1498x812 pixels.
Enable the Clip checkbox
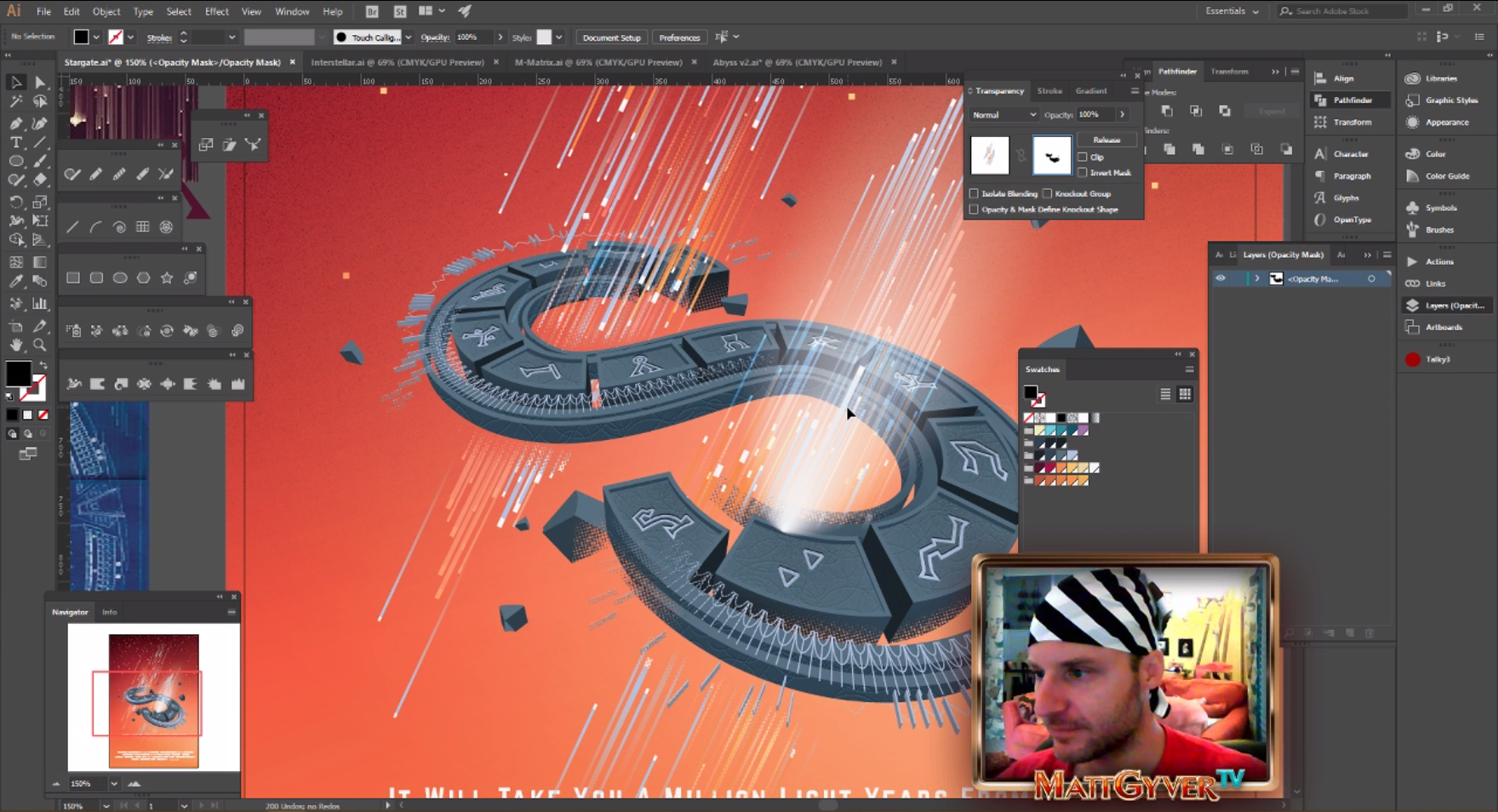(x=1083, y=157)
